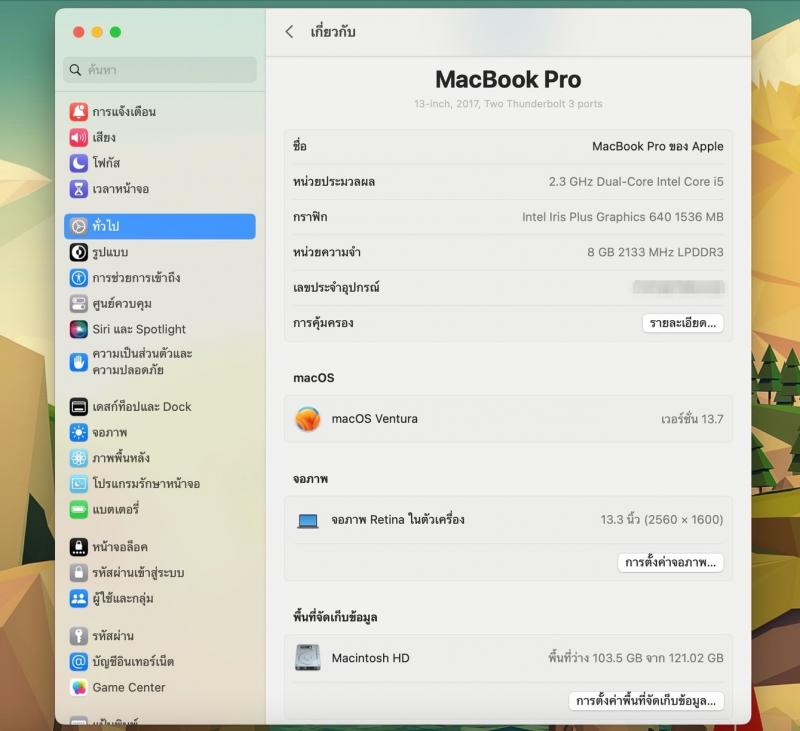This screenshot has width=800, height=731.
Task: Click the Macintosh HD volume name
Action: tap(370, 658)
